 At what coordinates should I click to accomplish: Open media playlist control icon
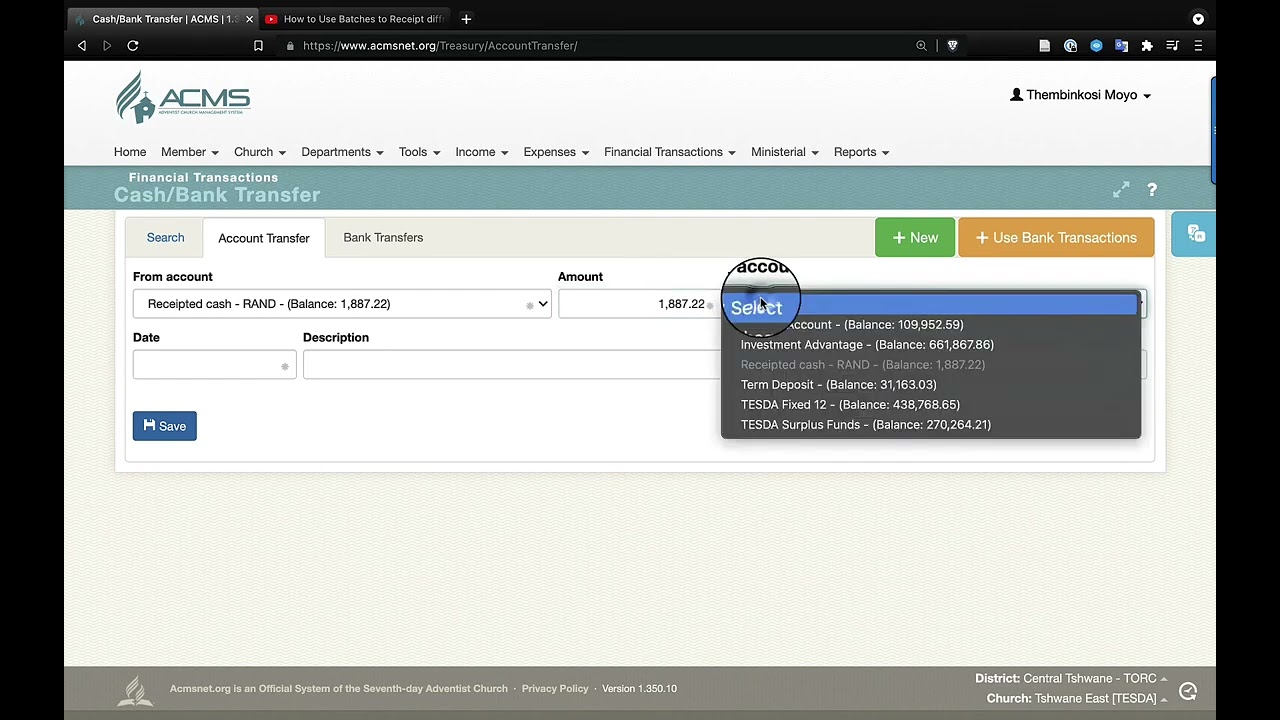point(1172,46)
